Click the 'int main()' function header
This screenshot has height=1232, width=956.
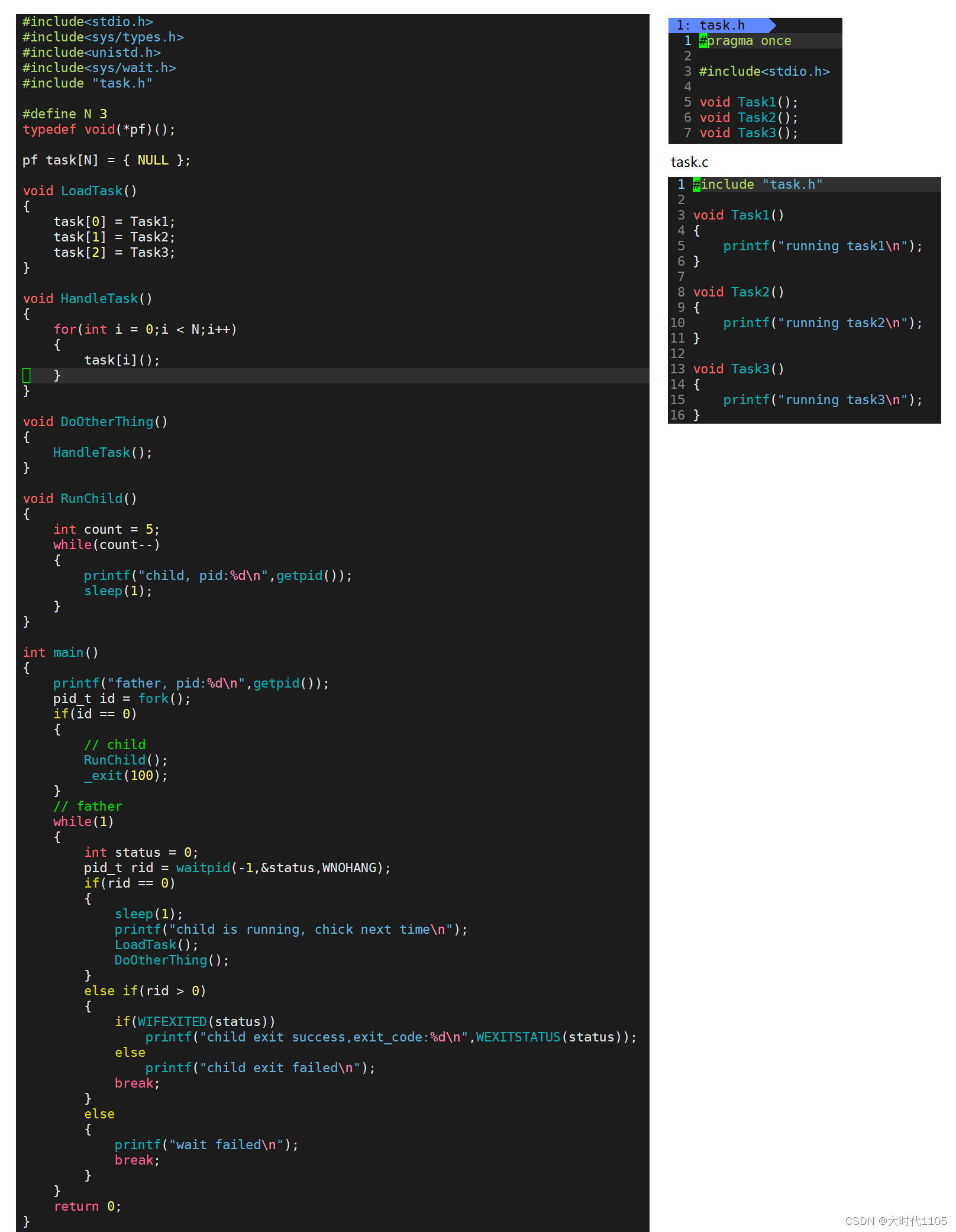coord(60,653)
